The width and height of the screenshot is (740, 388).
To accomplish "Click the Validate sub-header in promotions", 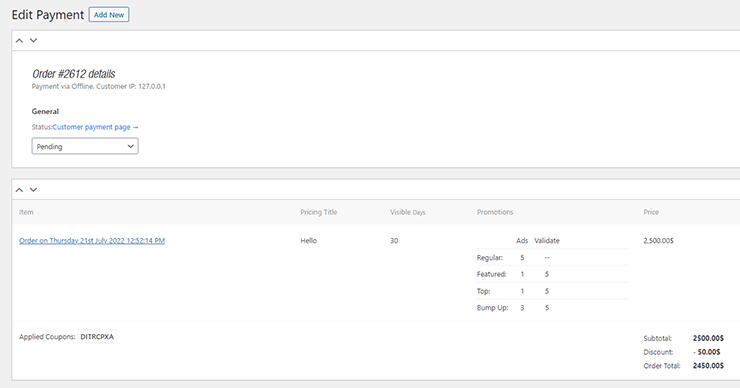I will [x=547, y=241].
